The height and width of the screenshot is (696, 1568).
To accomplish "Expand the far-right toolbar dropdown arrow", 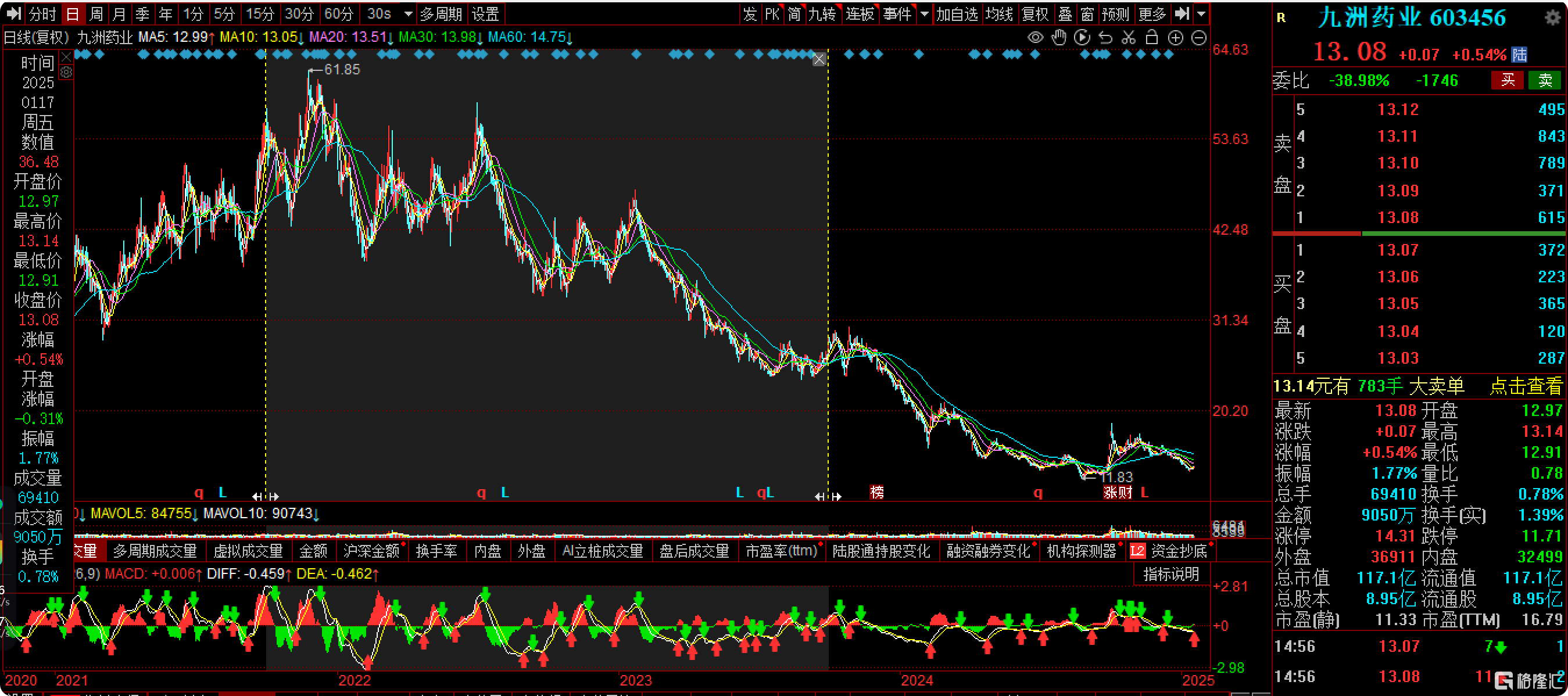I will coord(1201,13).
